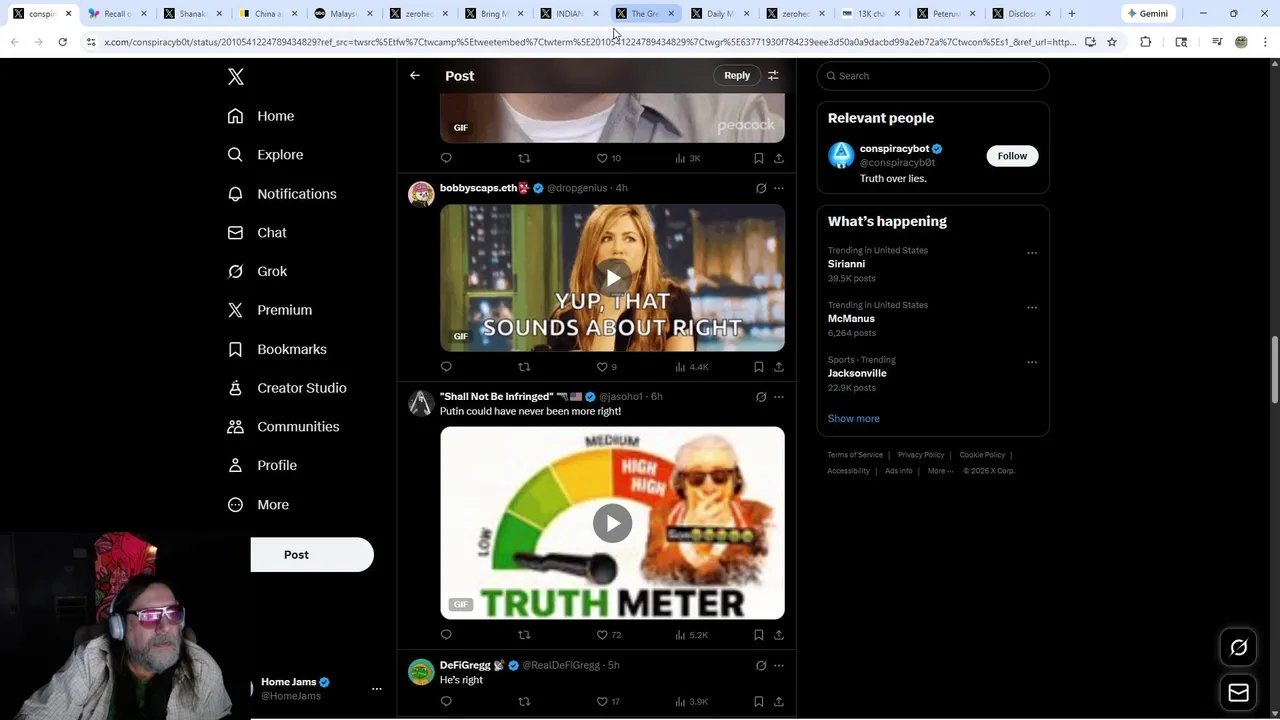This screenshot has width=1280, height=720.
Task: Reply to the bobbyscaps.eth post
Action: [446, 367]
